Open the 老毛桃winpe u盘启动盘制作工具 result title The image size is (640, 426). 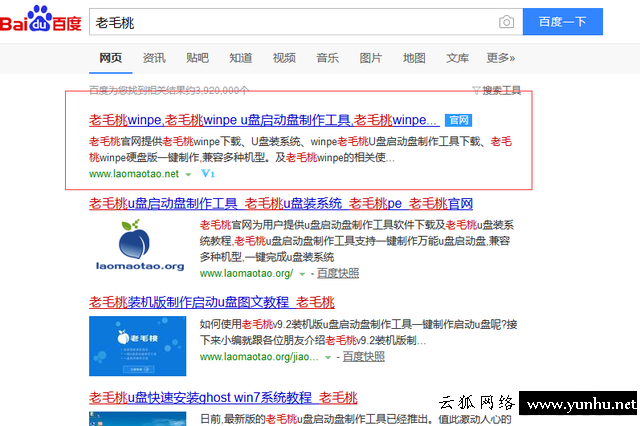264,120
